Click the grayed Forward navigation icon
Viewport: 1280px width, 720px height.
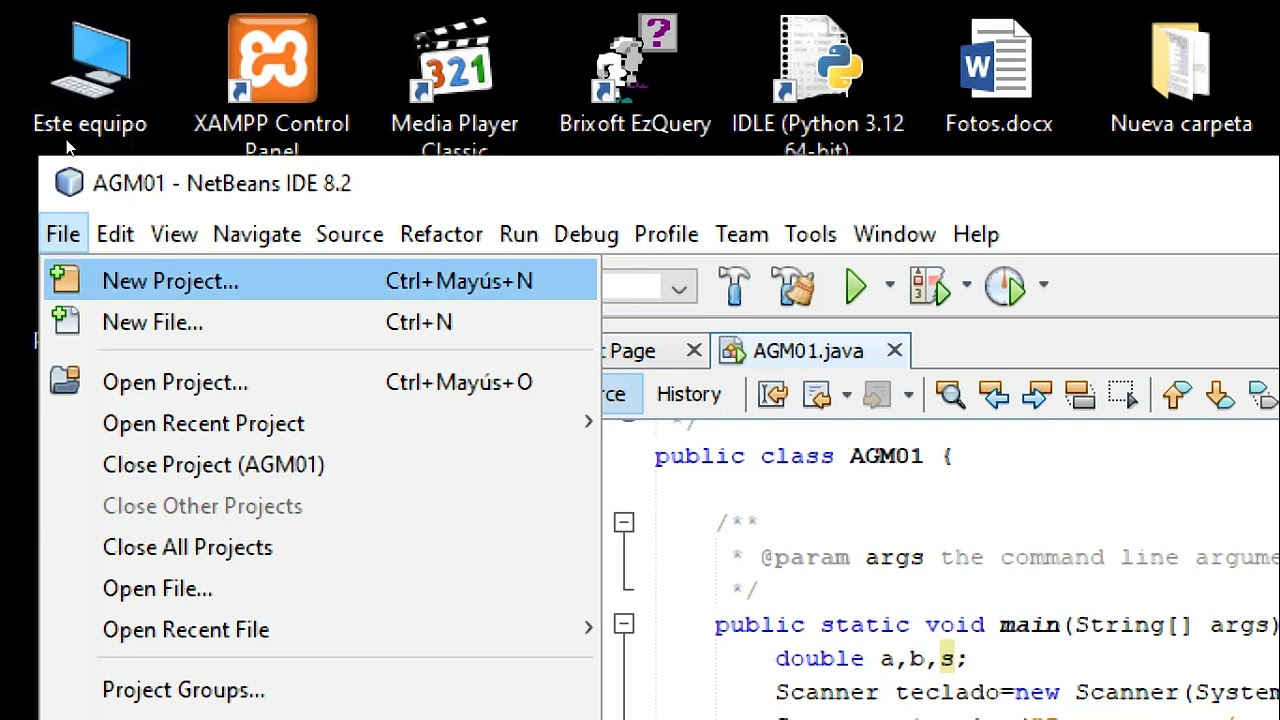(x=877, y=395)
